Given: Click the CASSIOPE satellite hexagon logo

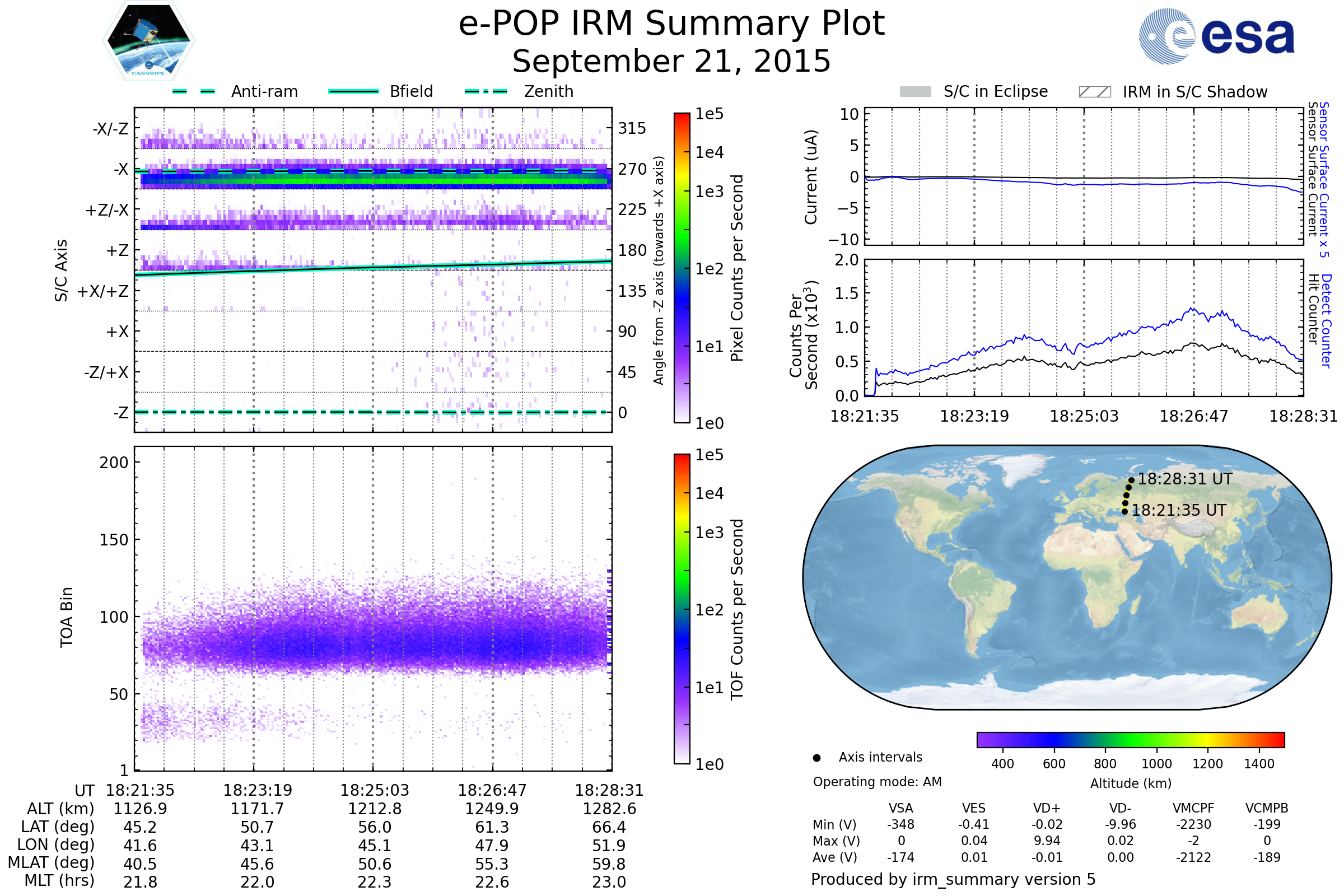Looking at the screenshot, I should click(x=148, y=41).
